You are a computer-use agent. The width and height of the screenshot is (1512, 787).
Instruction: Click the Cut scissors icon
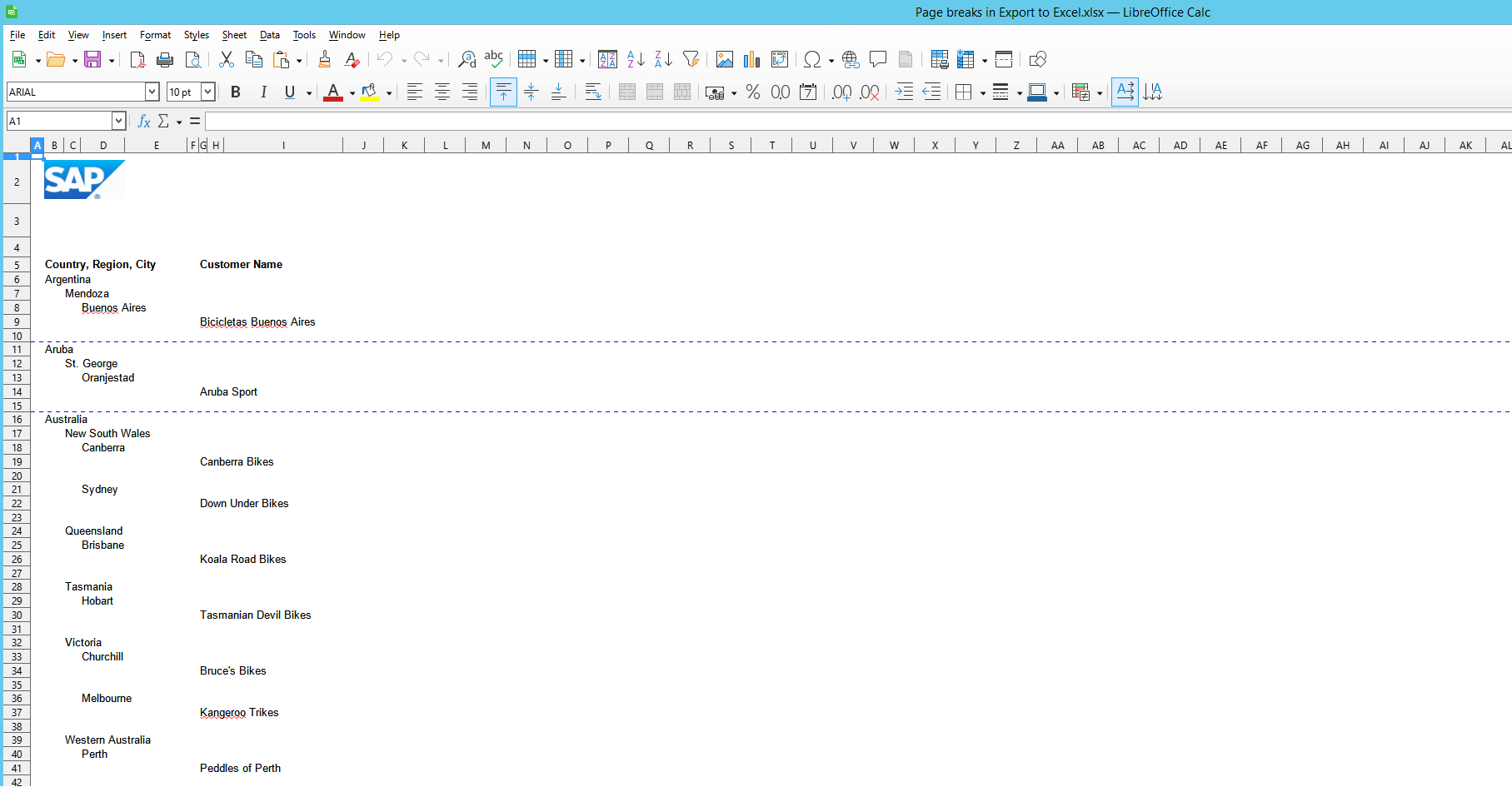[226, 59]
